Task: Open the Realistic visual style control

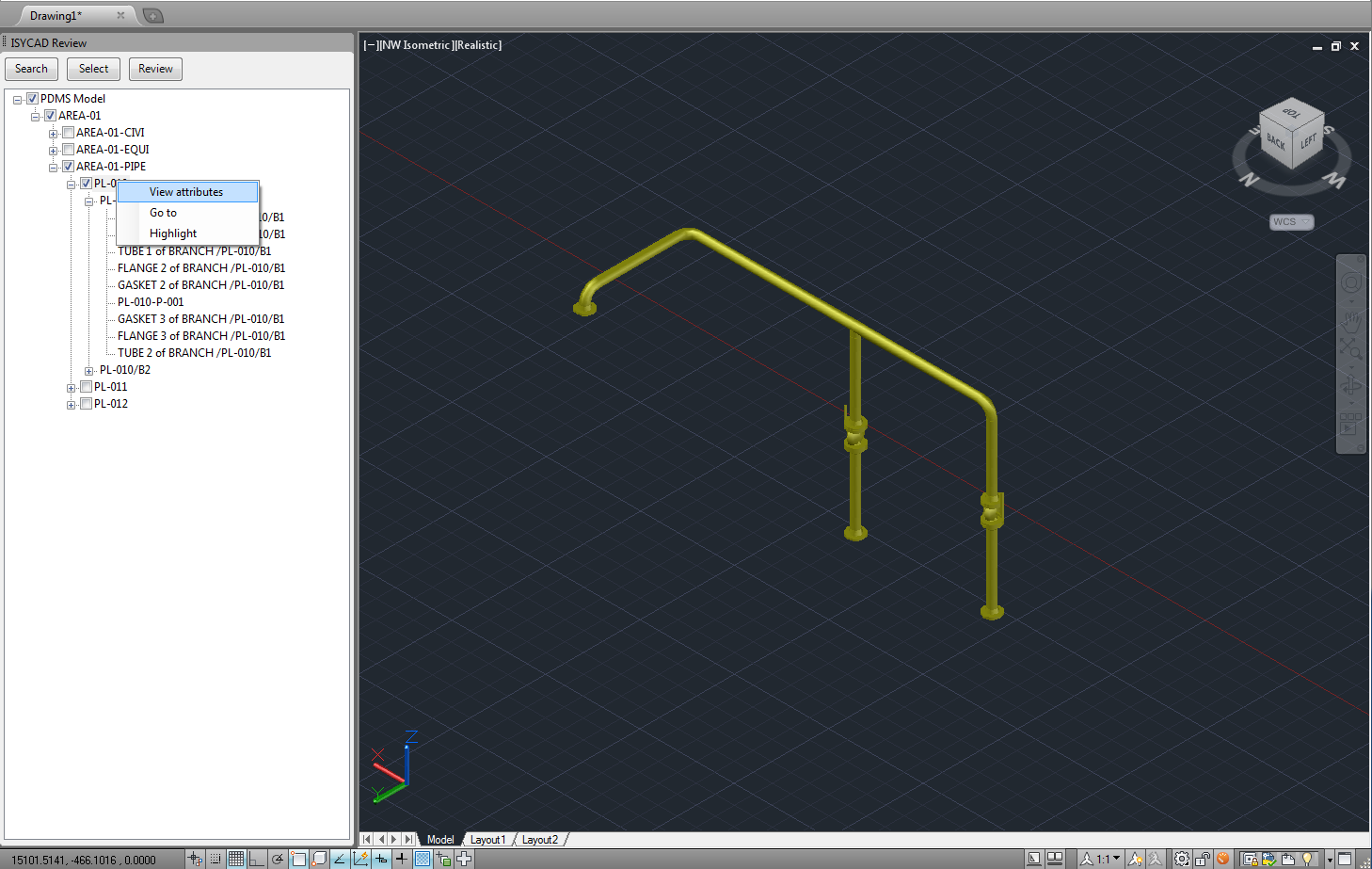Action: (x=477, y=45)
